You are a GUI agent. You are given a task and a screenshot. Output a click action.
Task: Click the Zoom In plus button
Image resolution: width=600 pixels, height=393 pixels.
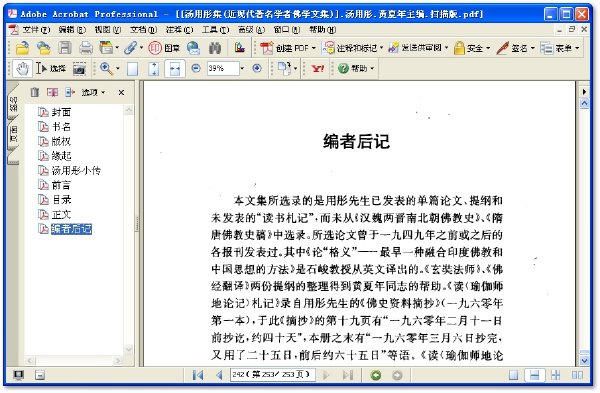pyautogui.click(x=257, y=68)
